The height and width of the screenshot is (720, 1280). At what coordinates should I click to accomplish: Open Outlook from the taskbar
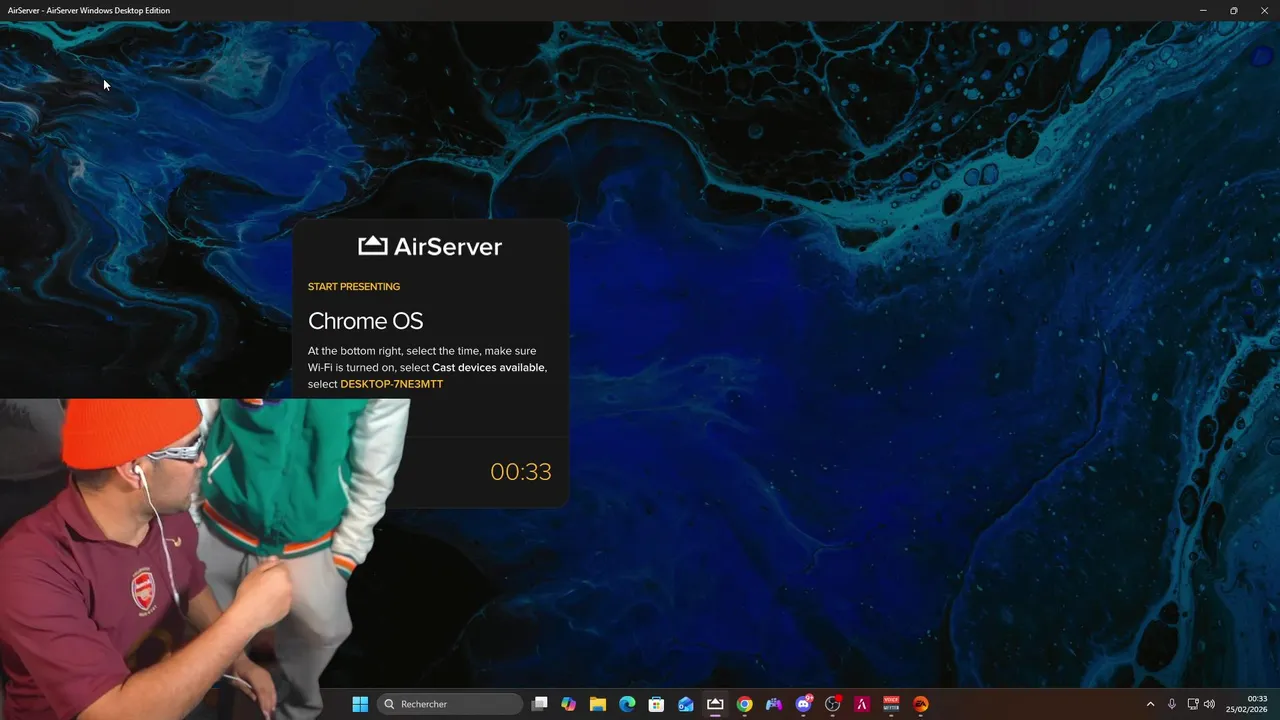tap(686, 704)
